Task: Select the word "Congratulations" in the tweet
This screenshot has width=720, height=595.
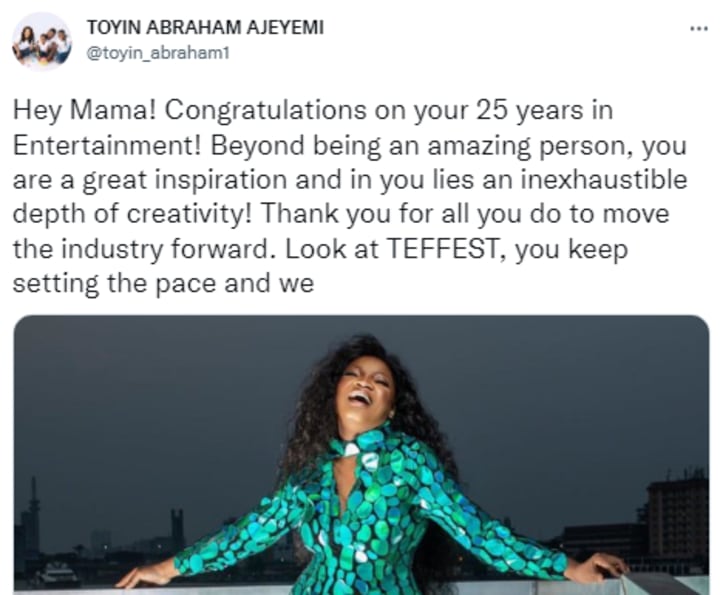Action: (x=266, y=111)
